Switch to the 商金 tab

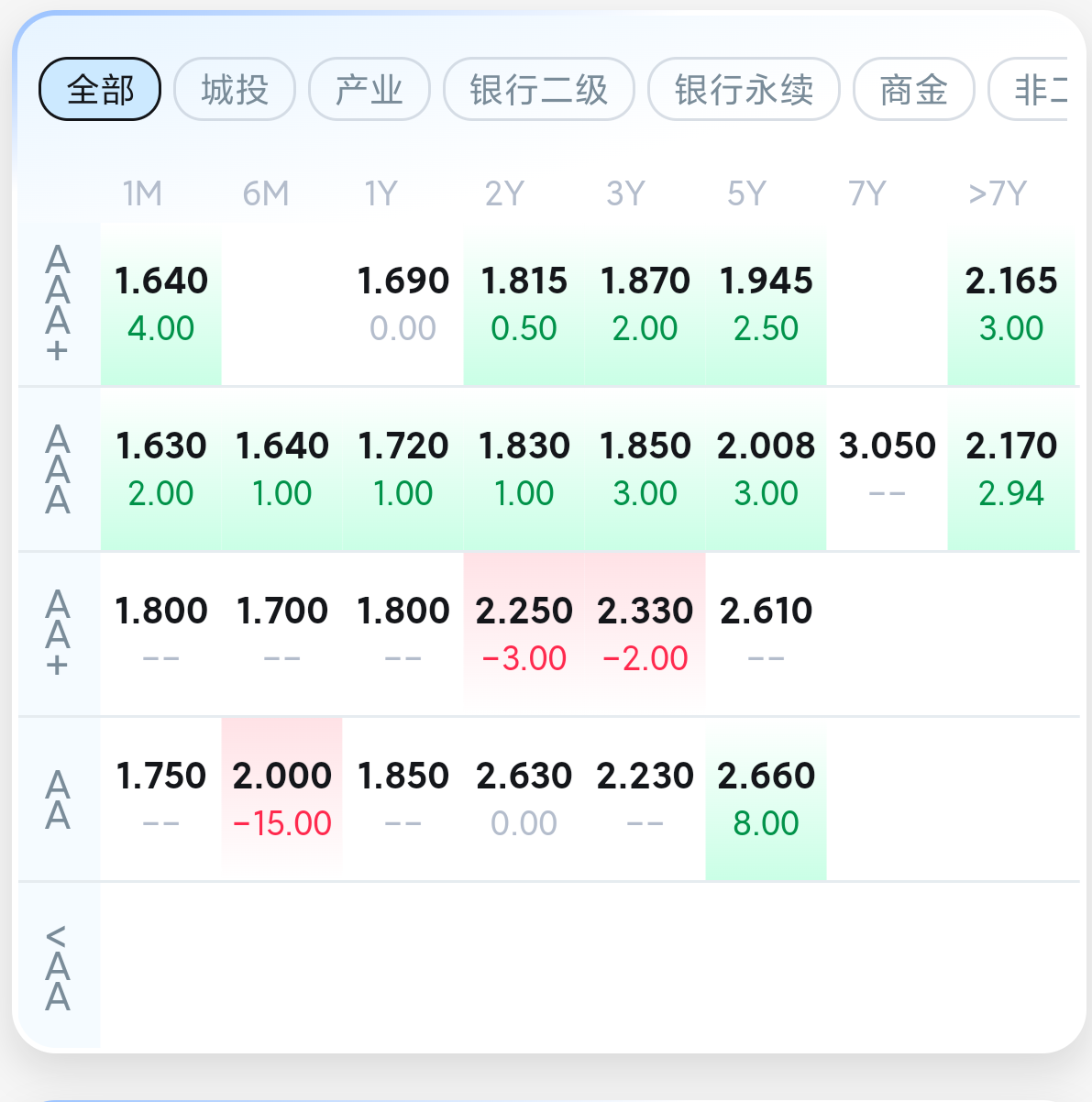click(913, 89)
